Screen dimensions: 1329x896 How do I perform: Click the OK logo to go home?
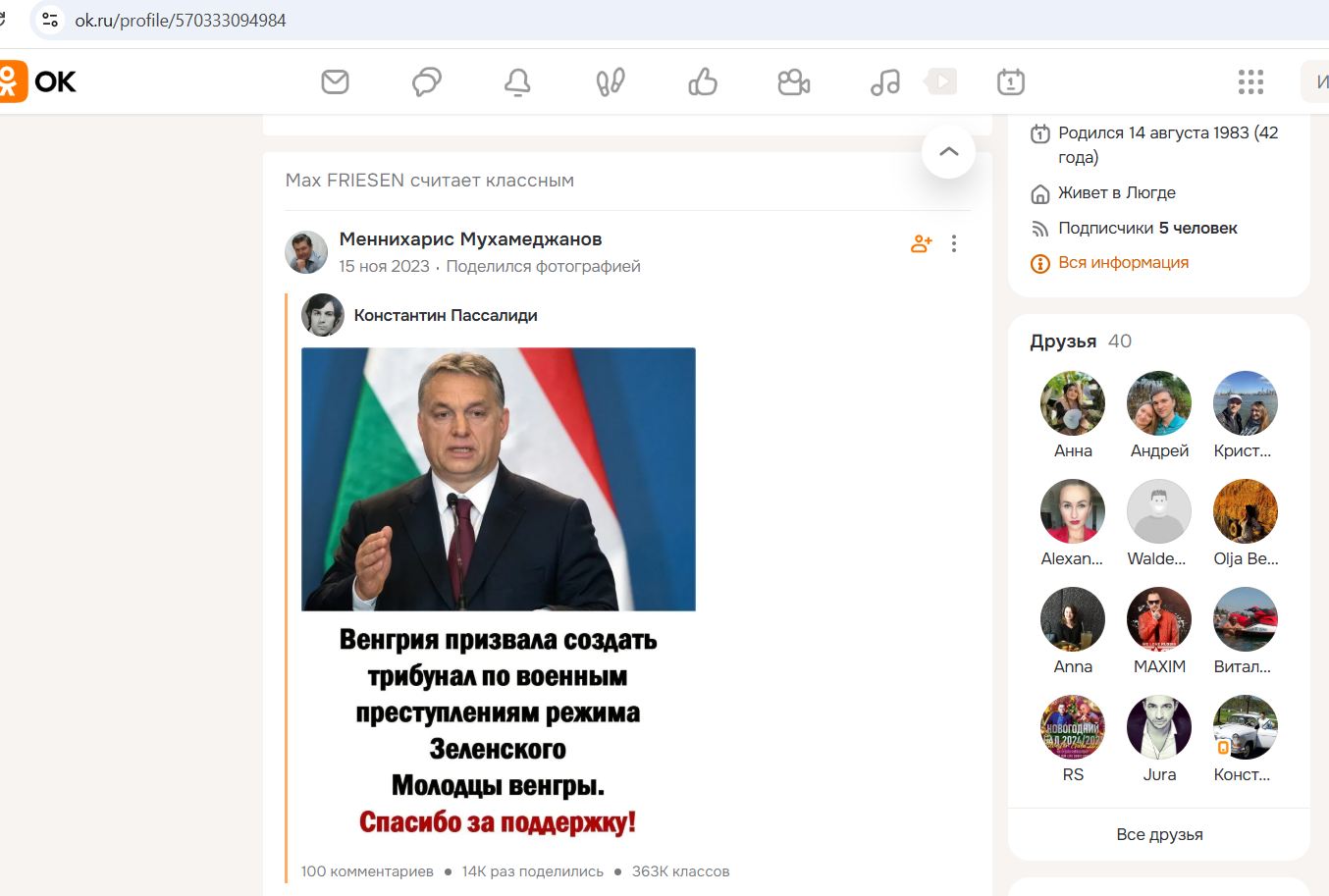click(37, 81)
